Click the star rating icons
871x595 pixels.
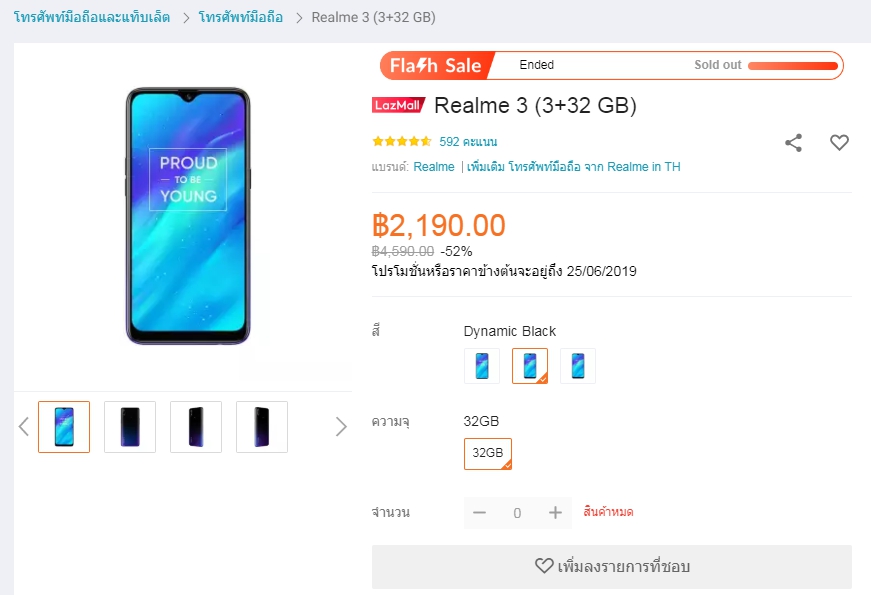402,142
